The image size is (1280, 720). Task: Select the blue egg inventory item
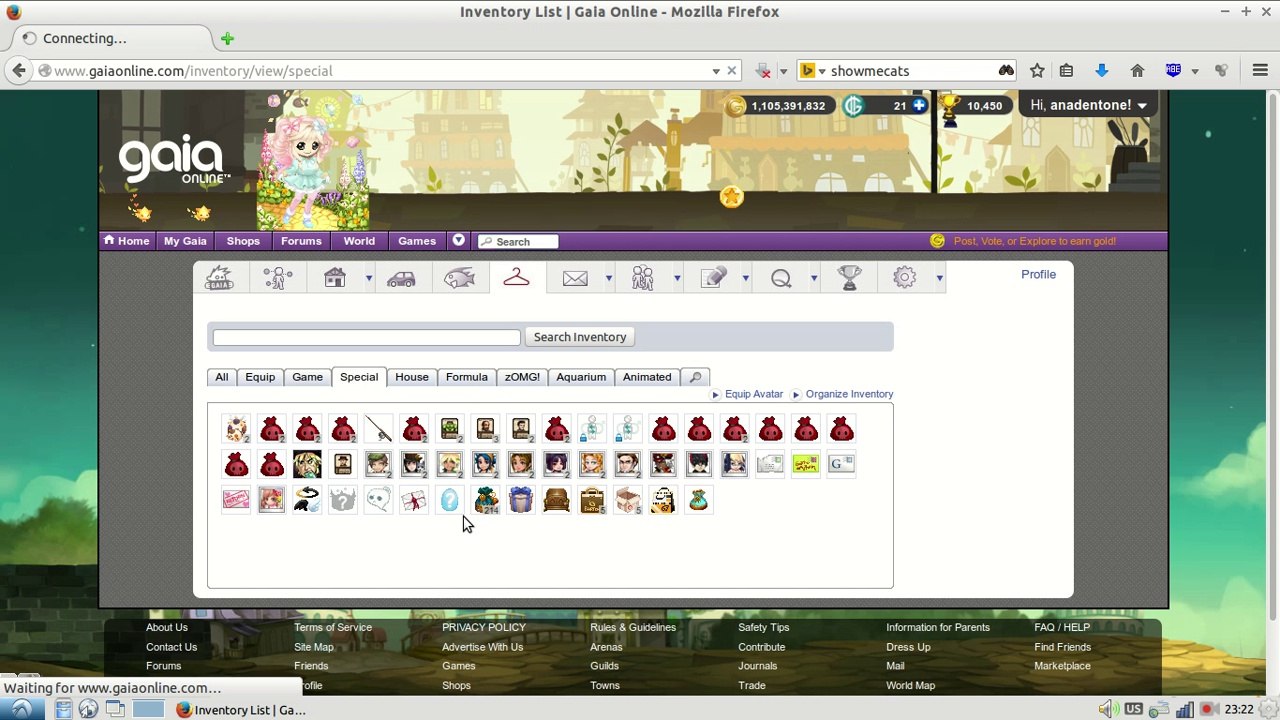pos(450,499)
